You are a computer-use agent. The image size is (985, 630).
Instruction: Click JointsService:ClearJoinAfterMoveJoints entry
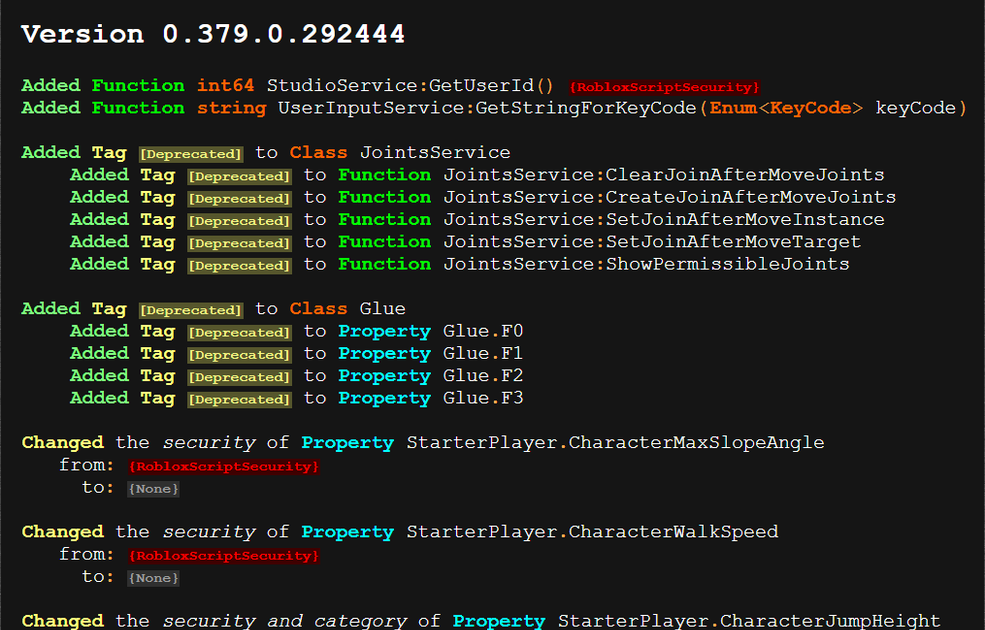coord(663,175)
